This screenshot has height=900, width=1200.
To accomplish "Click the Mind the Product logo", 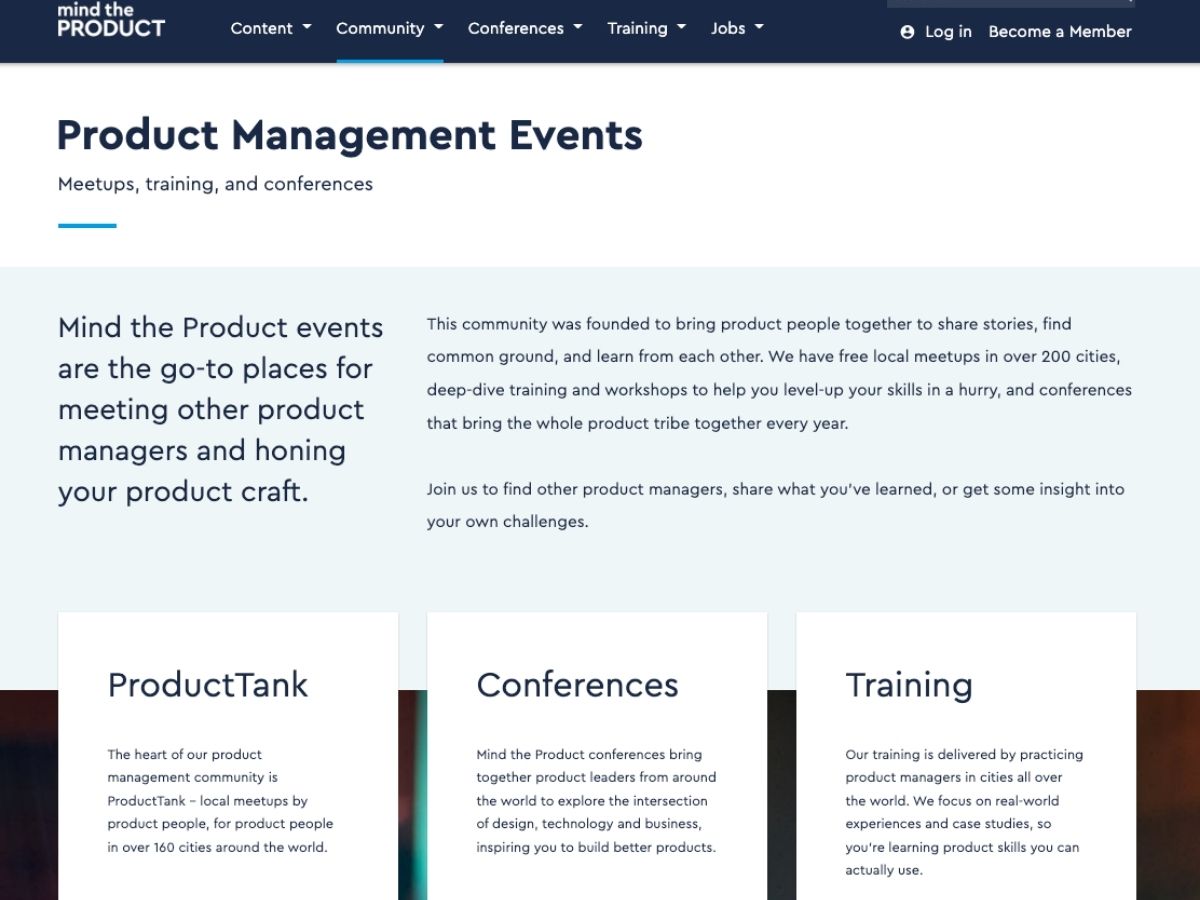I will (x=111, y=19).
